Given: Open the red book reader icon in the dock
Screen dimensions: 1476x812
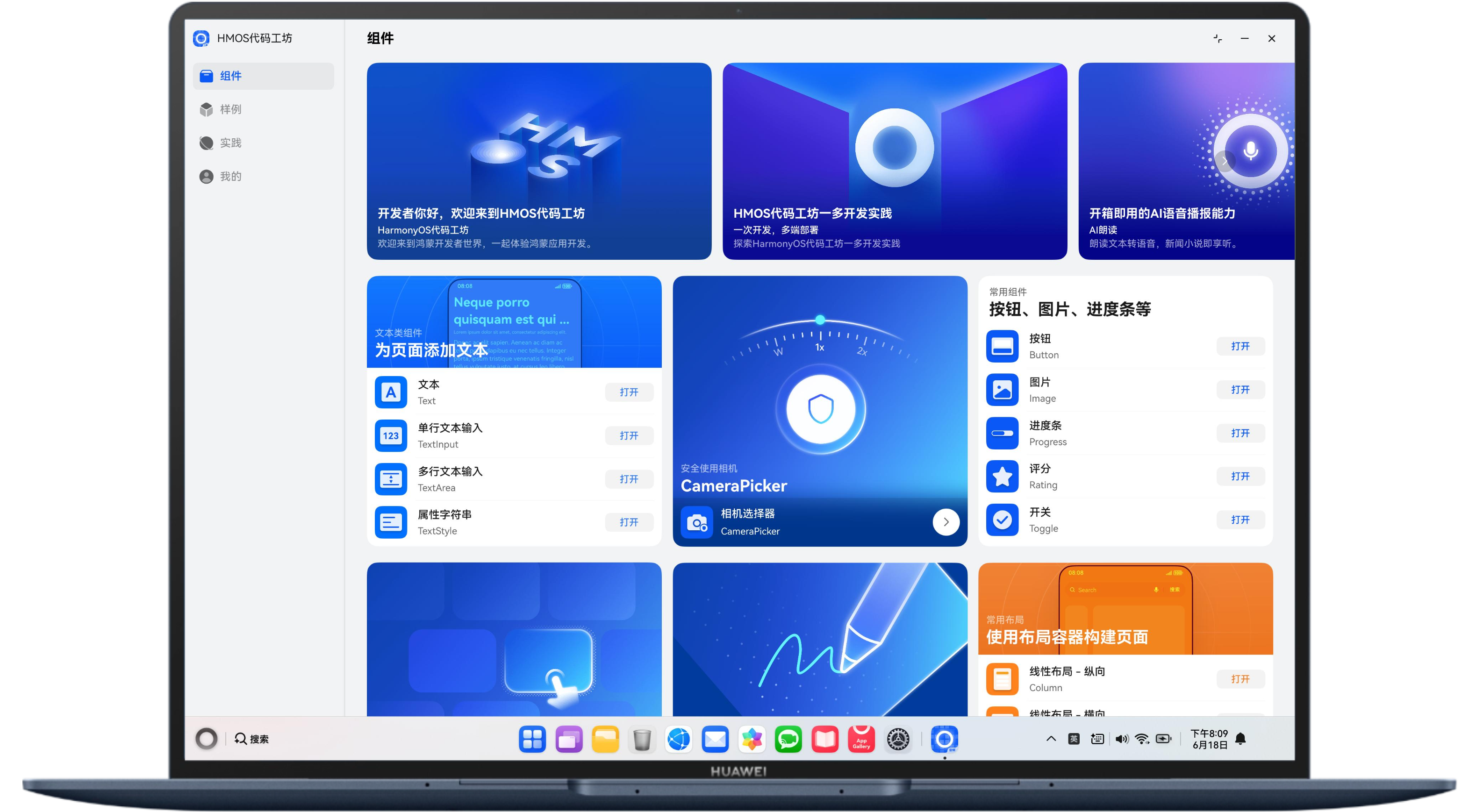Looking at the screenshot, I should 825,739.
